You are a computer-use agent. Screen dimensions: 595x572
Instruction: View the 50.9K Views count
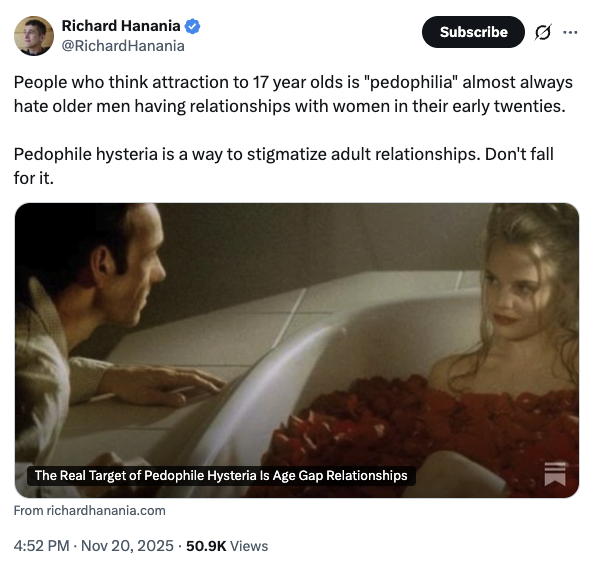point(227,546)
